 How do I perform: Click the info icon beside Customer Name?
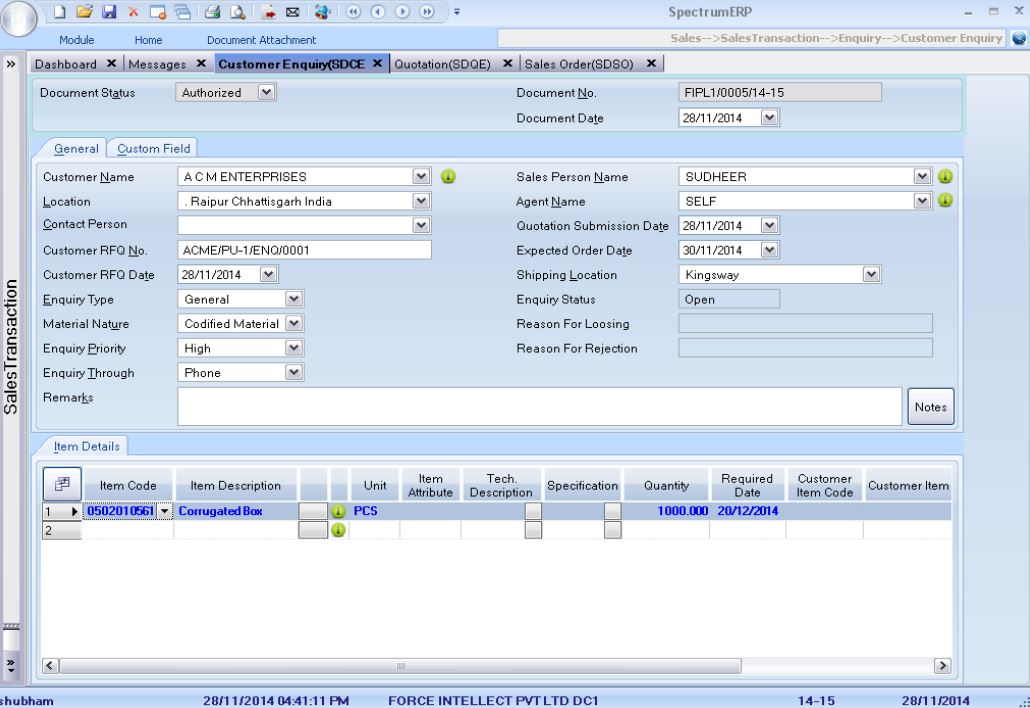point(448,176)
